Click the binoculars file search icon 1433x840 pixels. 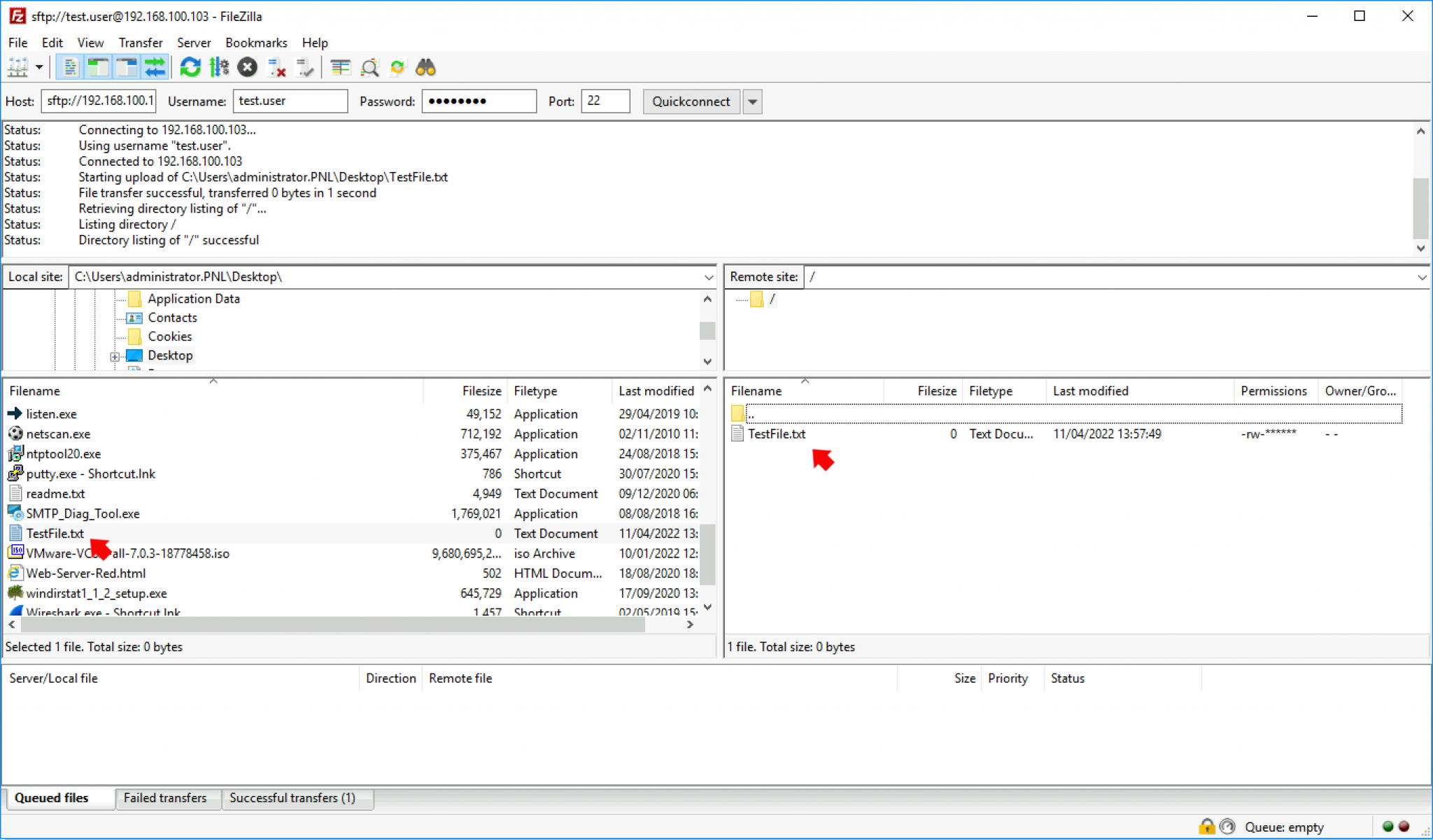click(425, 68)
